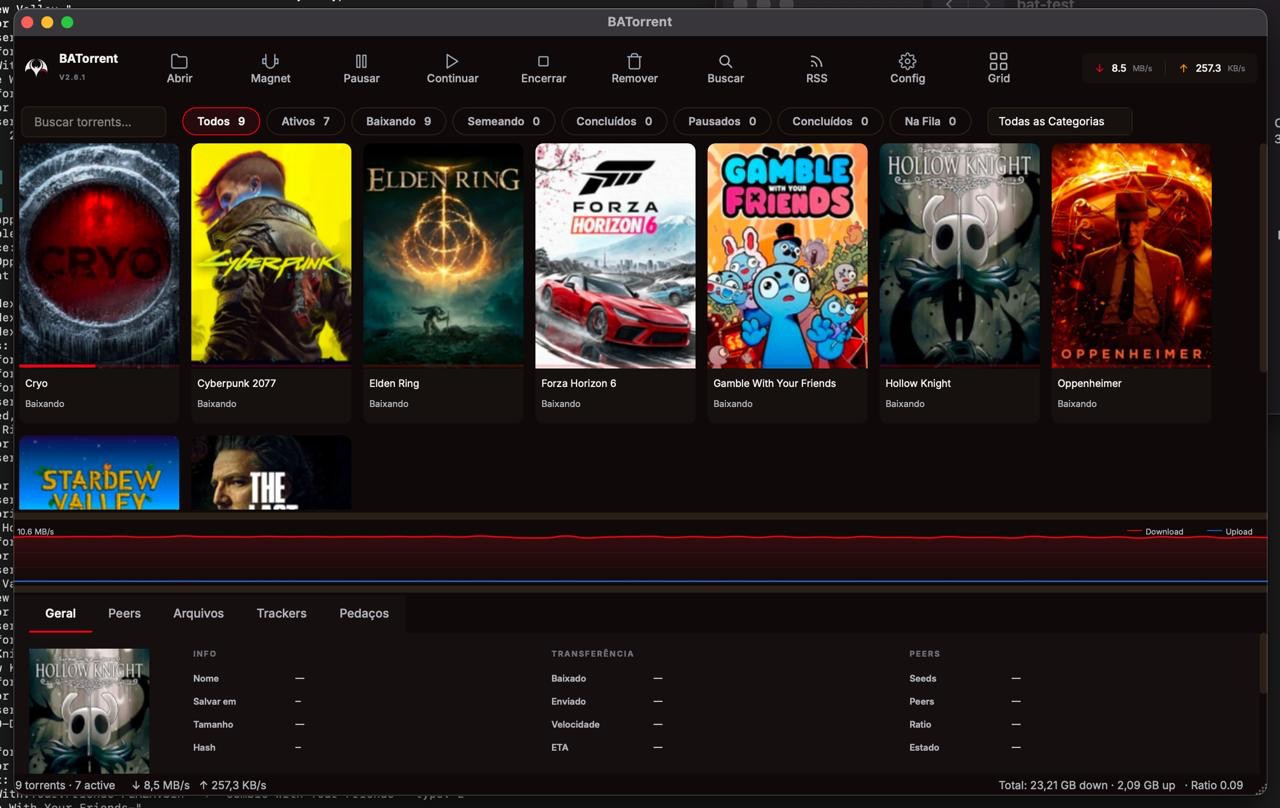Viewport: 1280px width, 808px height.
Task: Select the Cyberpunk 2077 cover
Action: pyautogui.click(x=271, y=255)
